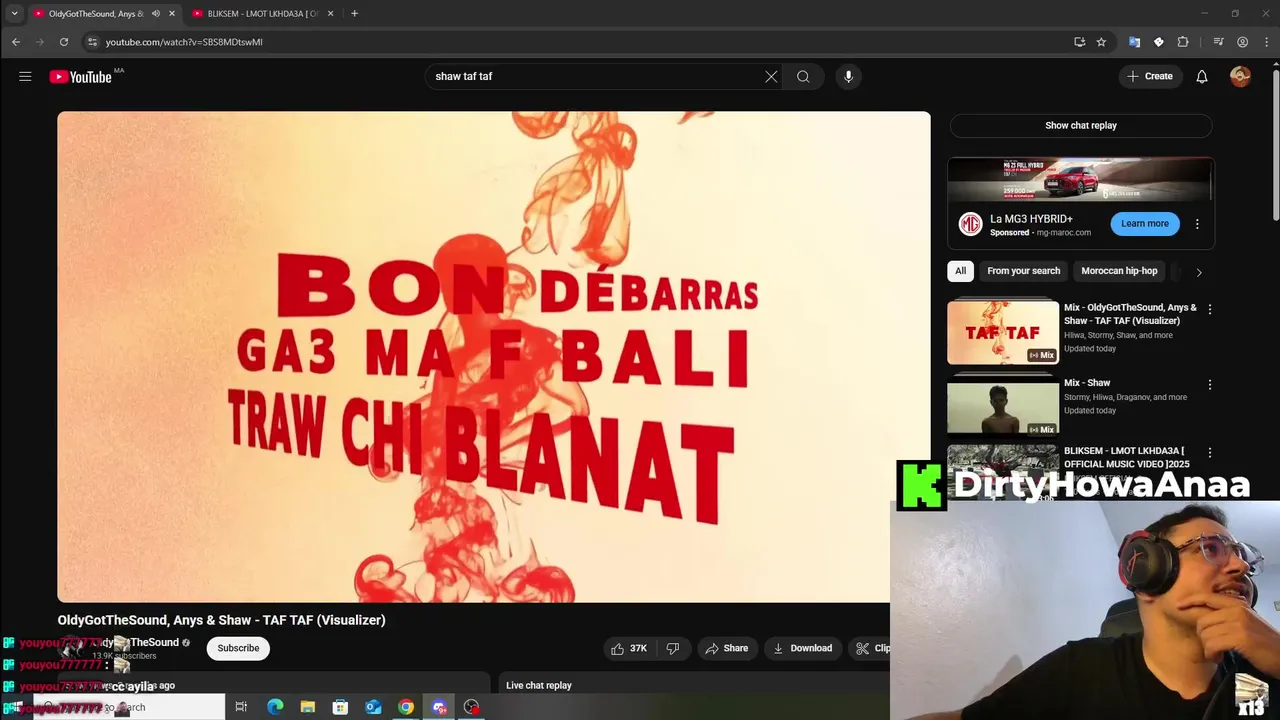
Task: Click Show chat replay button
Action: click(1081, 126)
